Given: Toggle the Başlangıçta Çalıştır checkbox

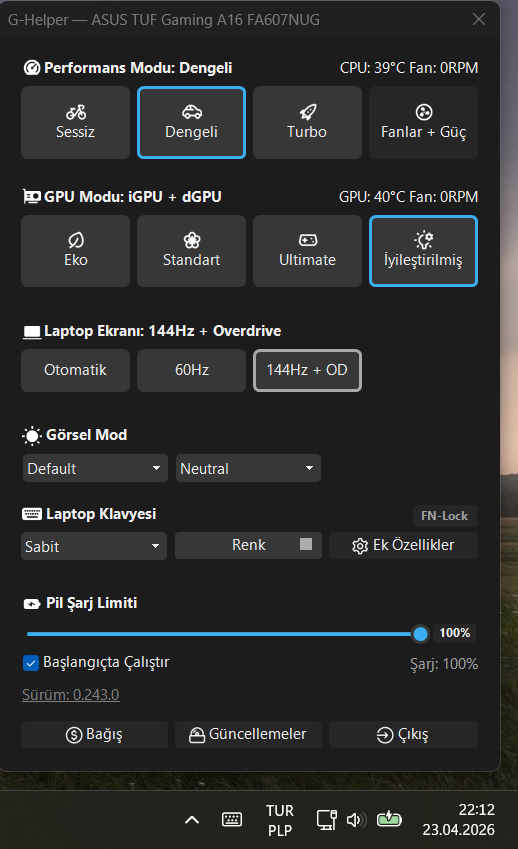Looking at the screenshot, I should pyautogui.click(x=31, y=663).
